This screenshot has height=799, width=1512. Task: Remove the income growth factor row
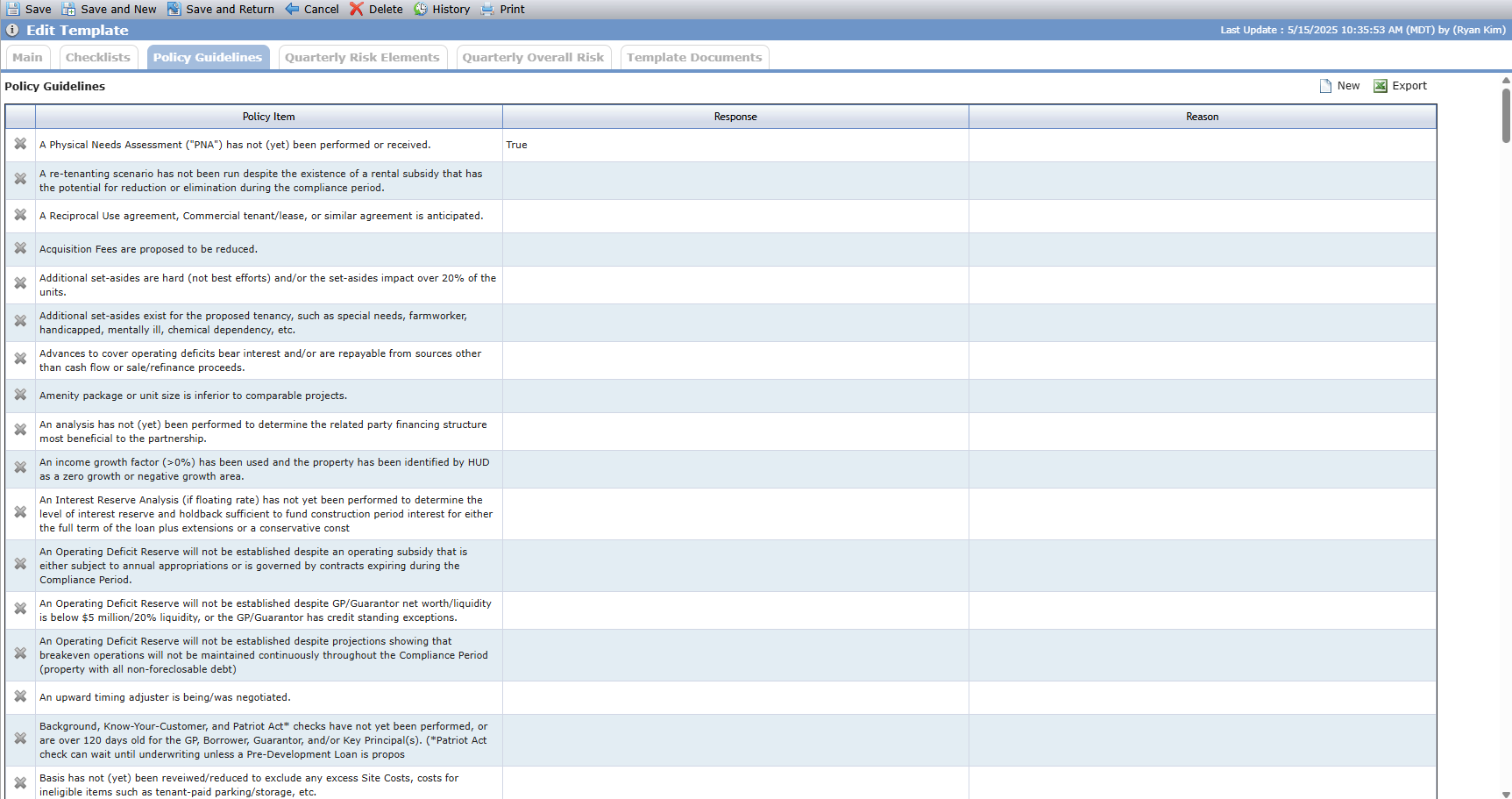[20, 467]
